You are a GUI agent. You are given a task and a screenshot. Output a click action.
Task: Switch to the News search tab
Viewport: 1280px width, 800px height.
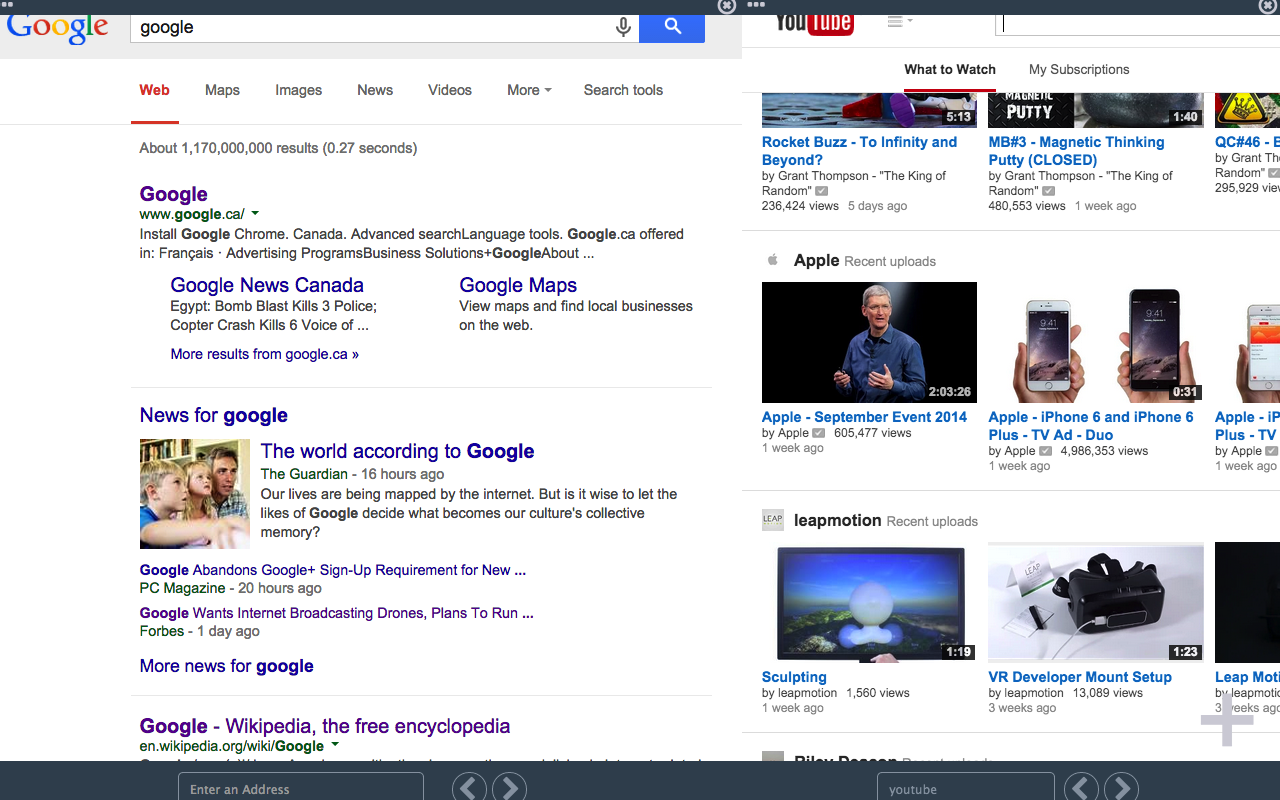point(375,90)
